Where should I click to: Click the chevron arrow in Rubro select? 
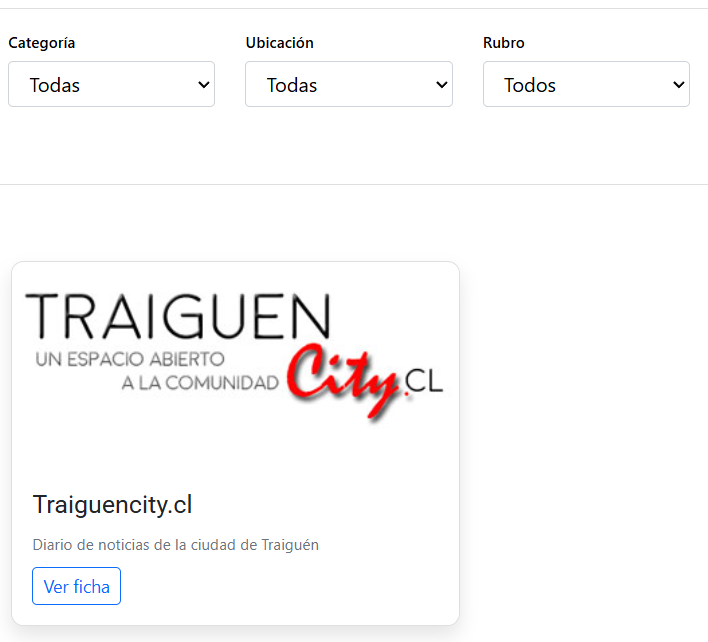pos(679,85)
